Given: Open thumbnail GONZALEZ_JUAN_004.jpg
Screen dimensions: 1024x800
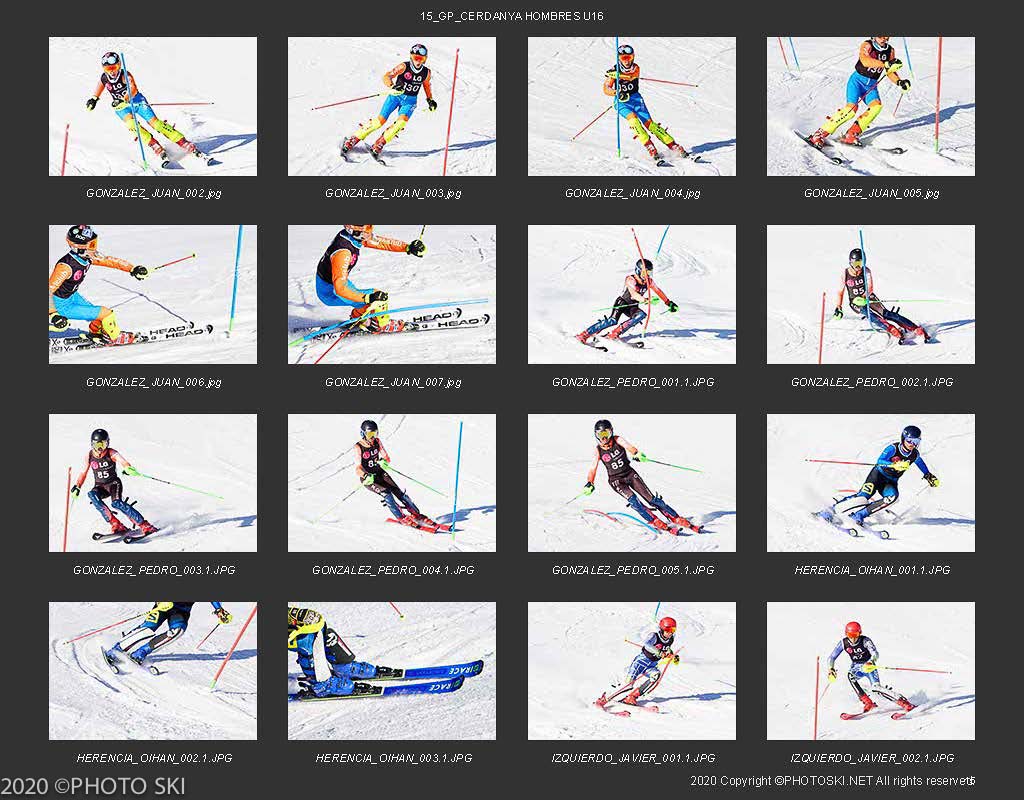Looking at the screenshot, I should (632, 106).
